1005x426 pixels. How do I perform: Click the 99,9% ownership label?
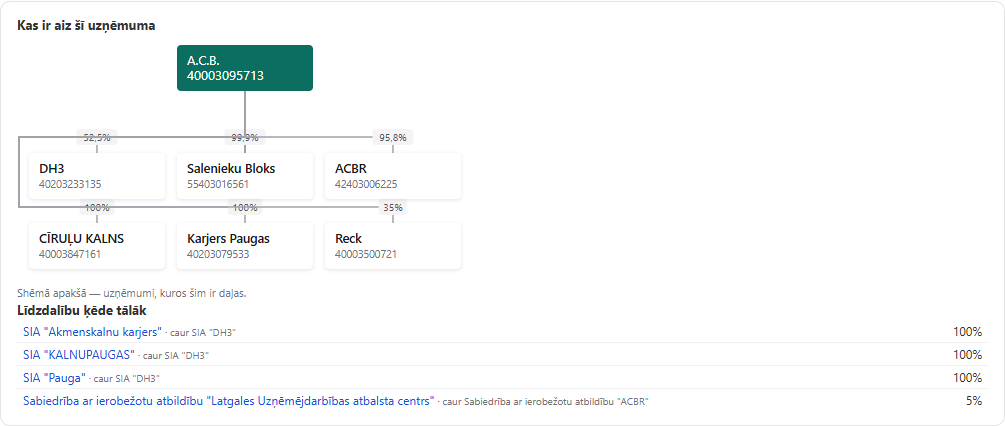tap(245, 137)
